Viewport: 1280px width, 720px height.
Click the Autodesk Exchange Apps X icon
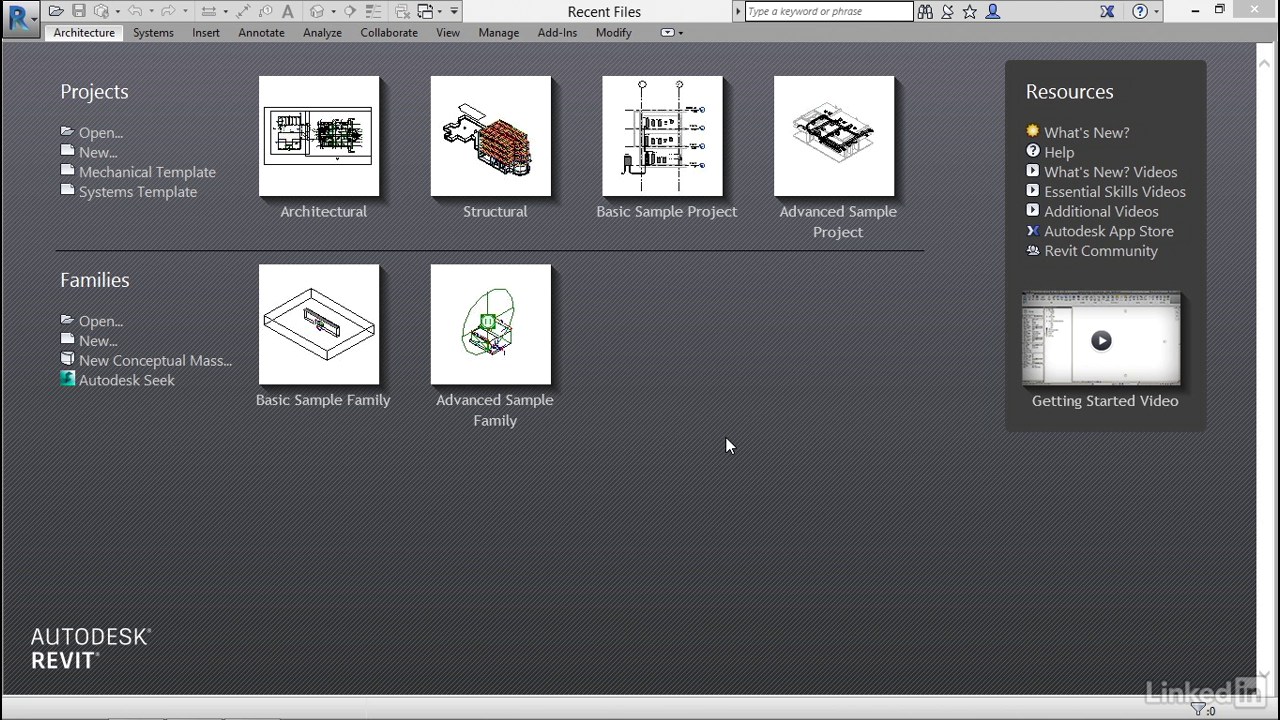[1107, 11]
